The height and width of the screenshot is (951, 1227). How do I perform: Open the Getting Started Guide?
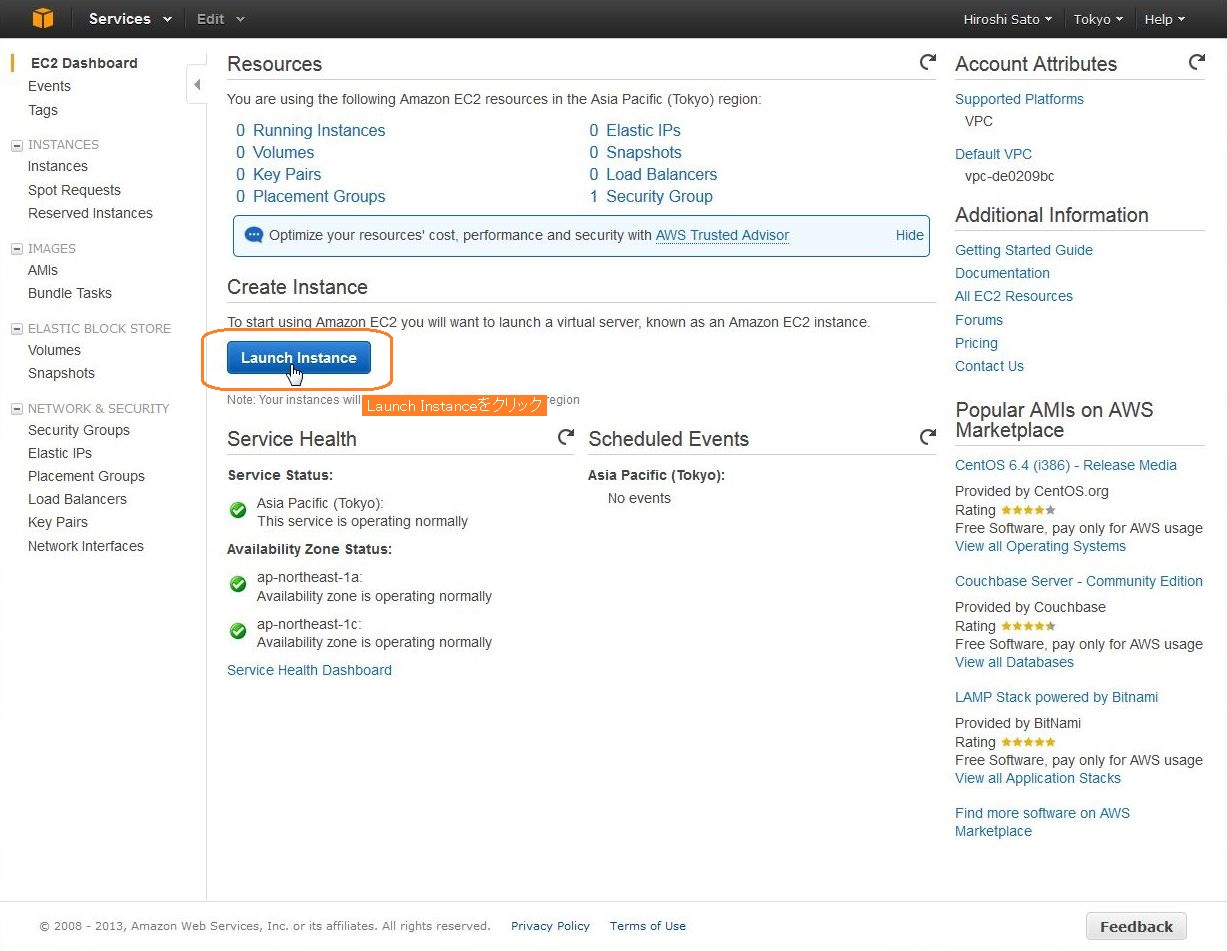[x=1024, y=250]
